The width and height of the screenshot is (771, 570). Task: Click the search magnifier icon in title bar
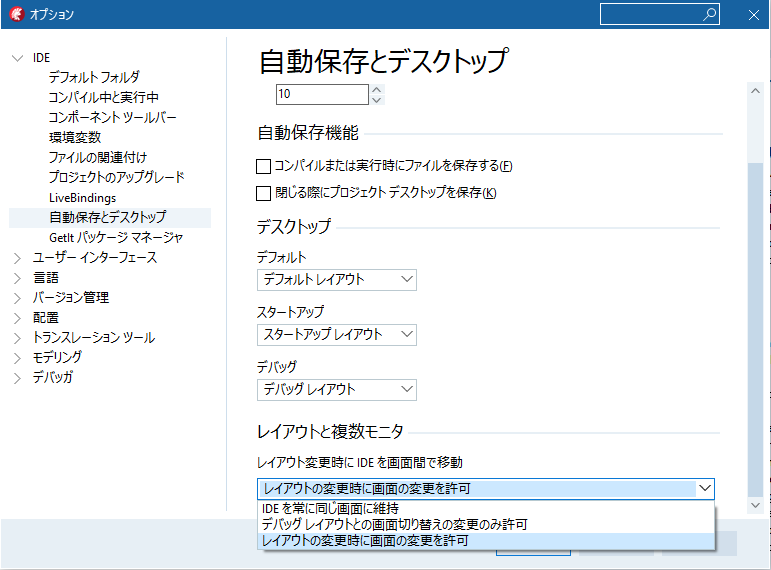click(710, 14)
